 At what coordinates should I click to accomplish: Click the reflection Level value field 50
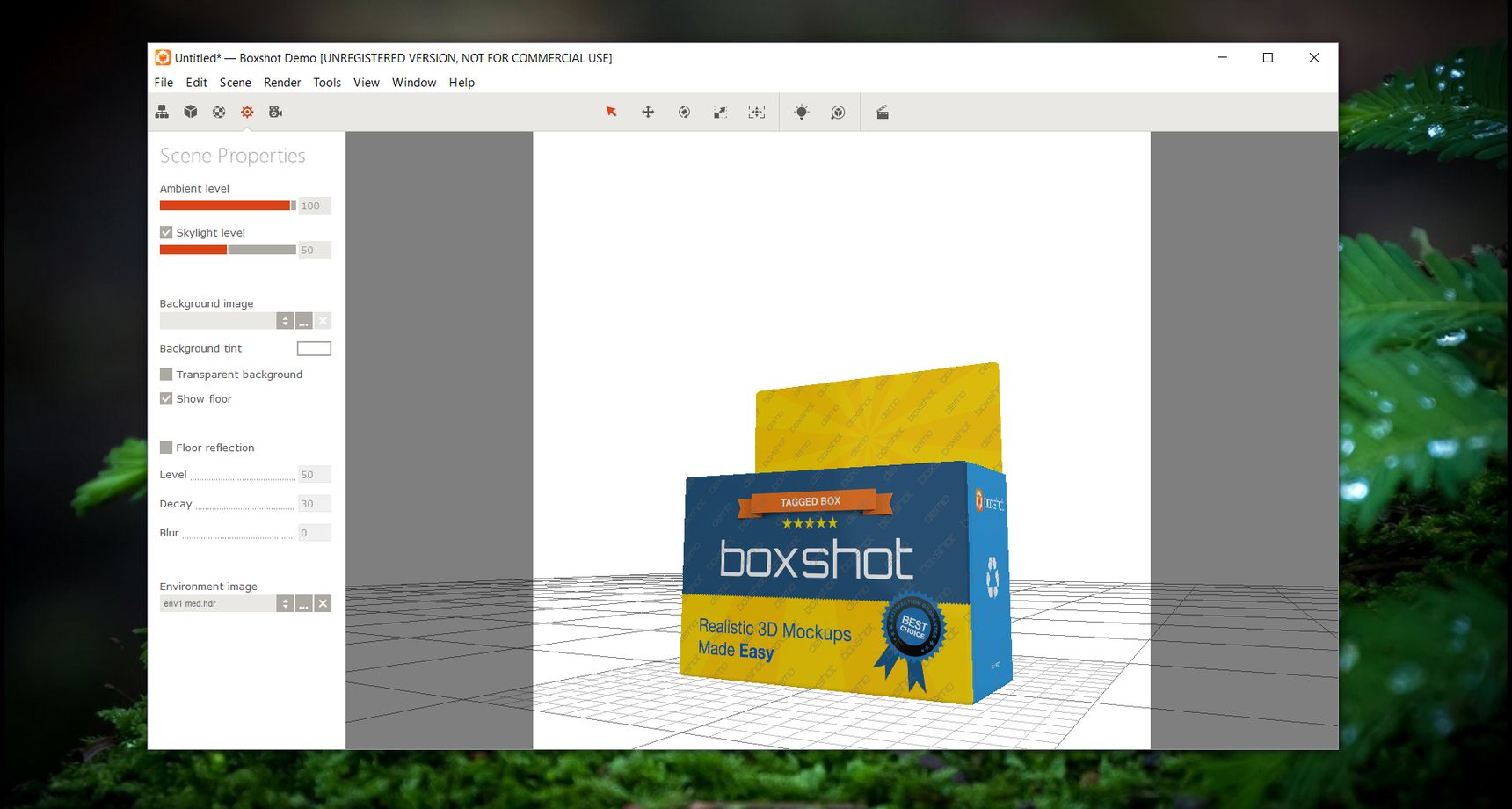[x=315, y=475]
